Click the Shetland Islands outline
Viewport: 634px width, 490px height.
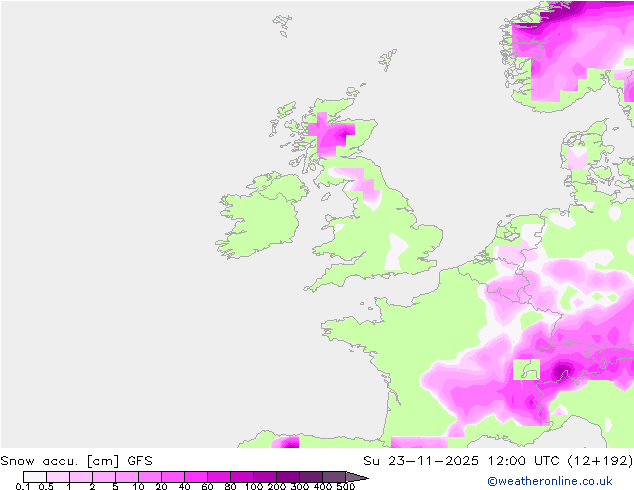pyautogui.click(x=388, y=60)
